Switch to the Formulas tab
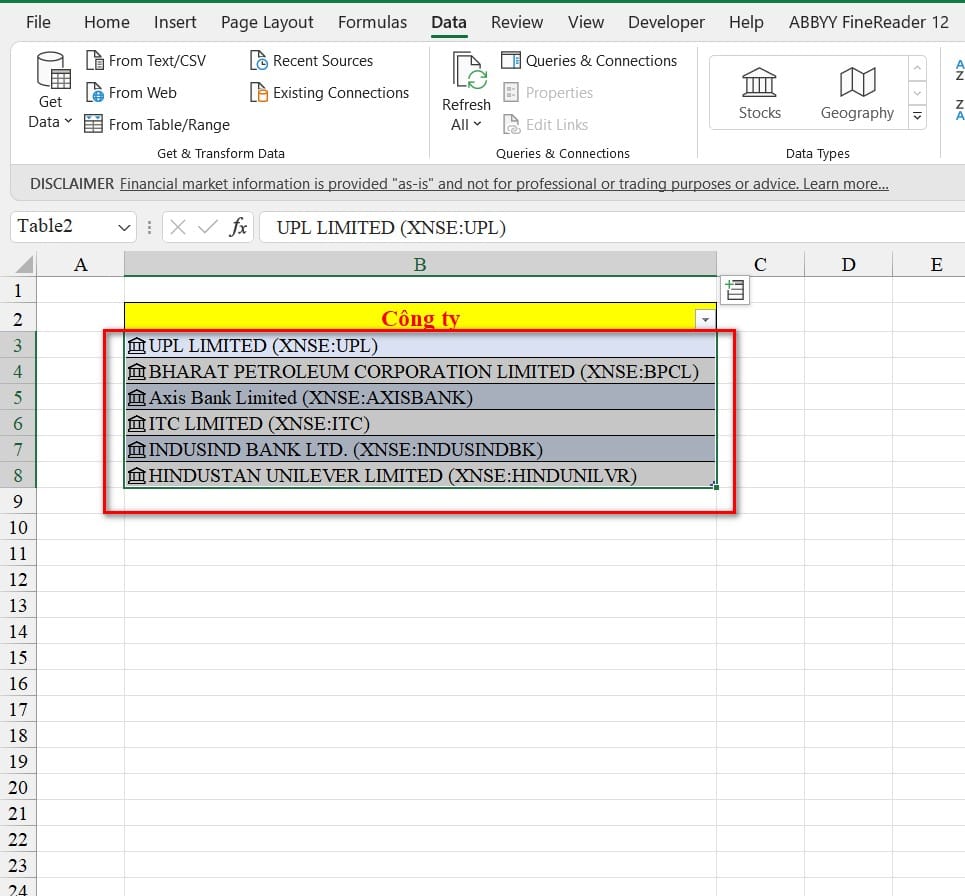 (372, 22)
